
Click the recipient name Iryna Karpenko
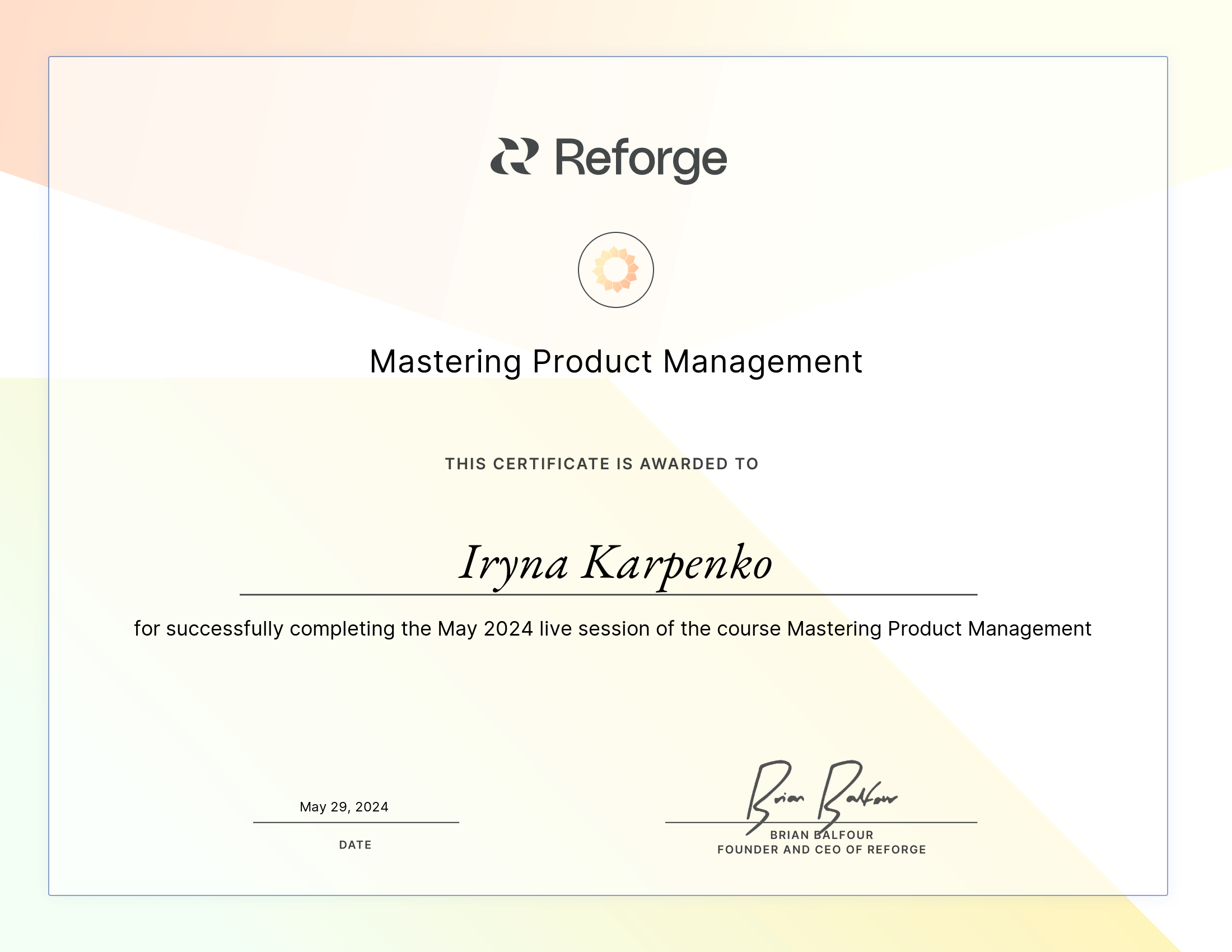pos(615,563)
